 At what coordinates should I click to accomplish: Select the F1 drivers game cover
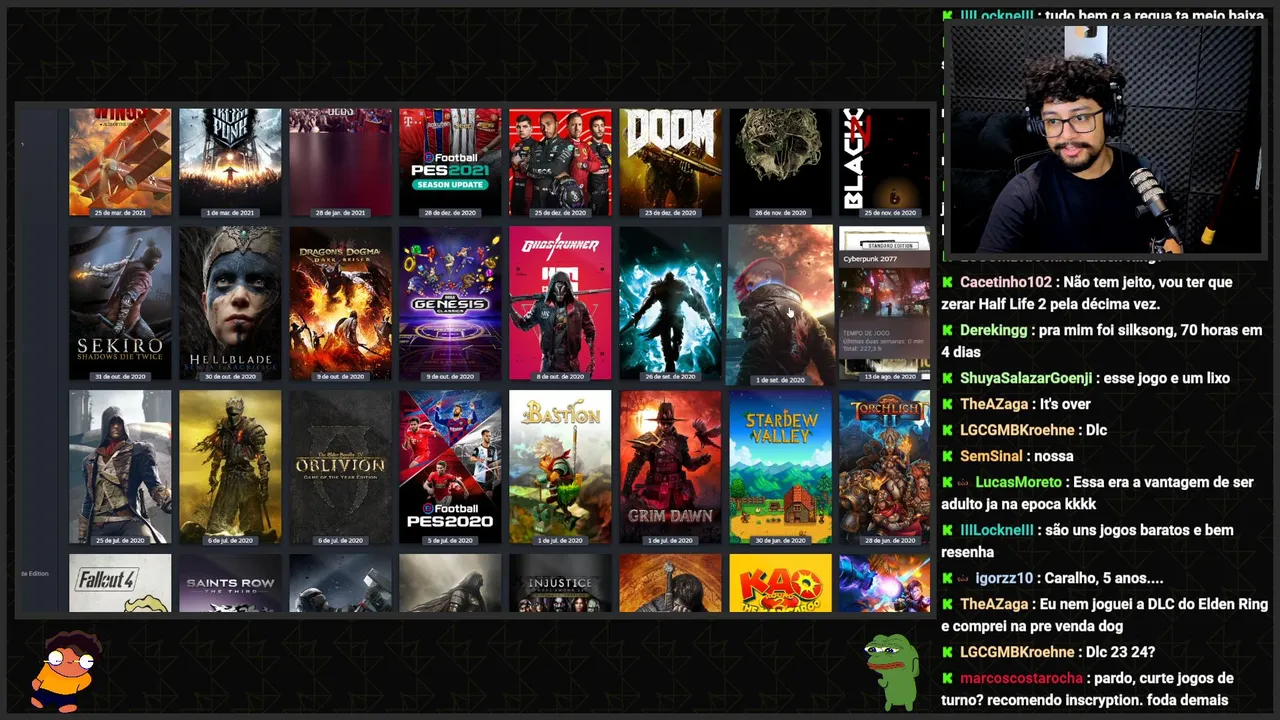(x=560, y=162)
